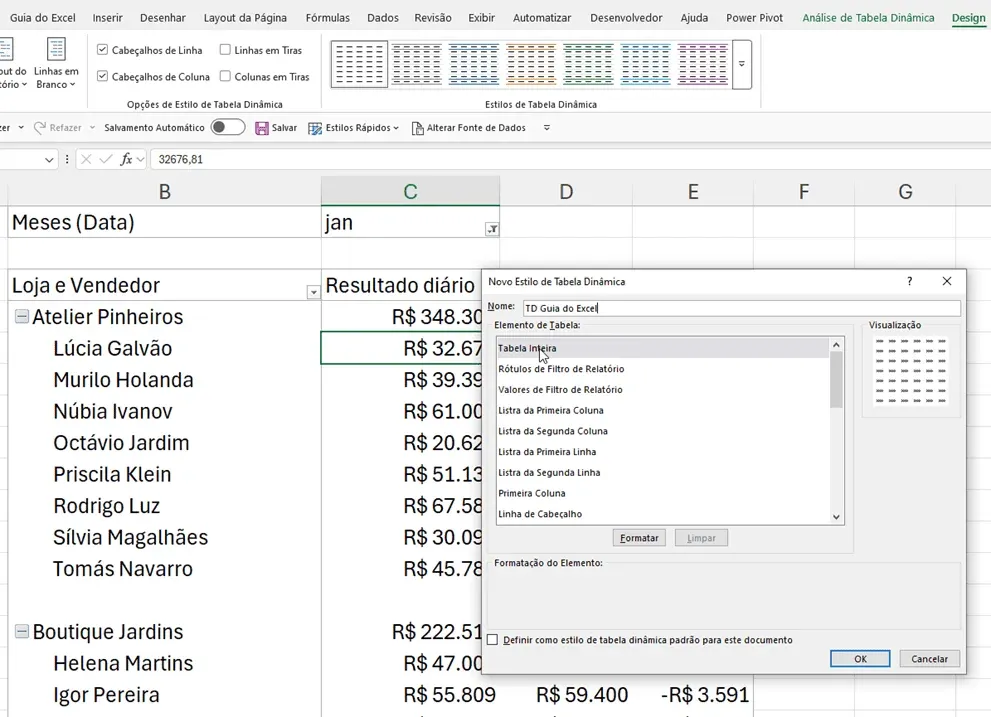The width and height of the screenshot is (991, 717).
Task: Click the Formatar button
Action: (x=639, y=538)
